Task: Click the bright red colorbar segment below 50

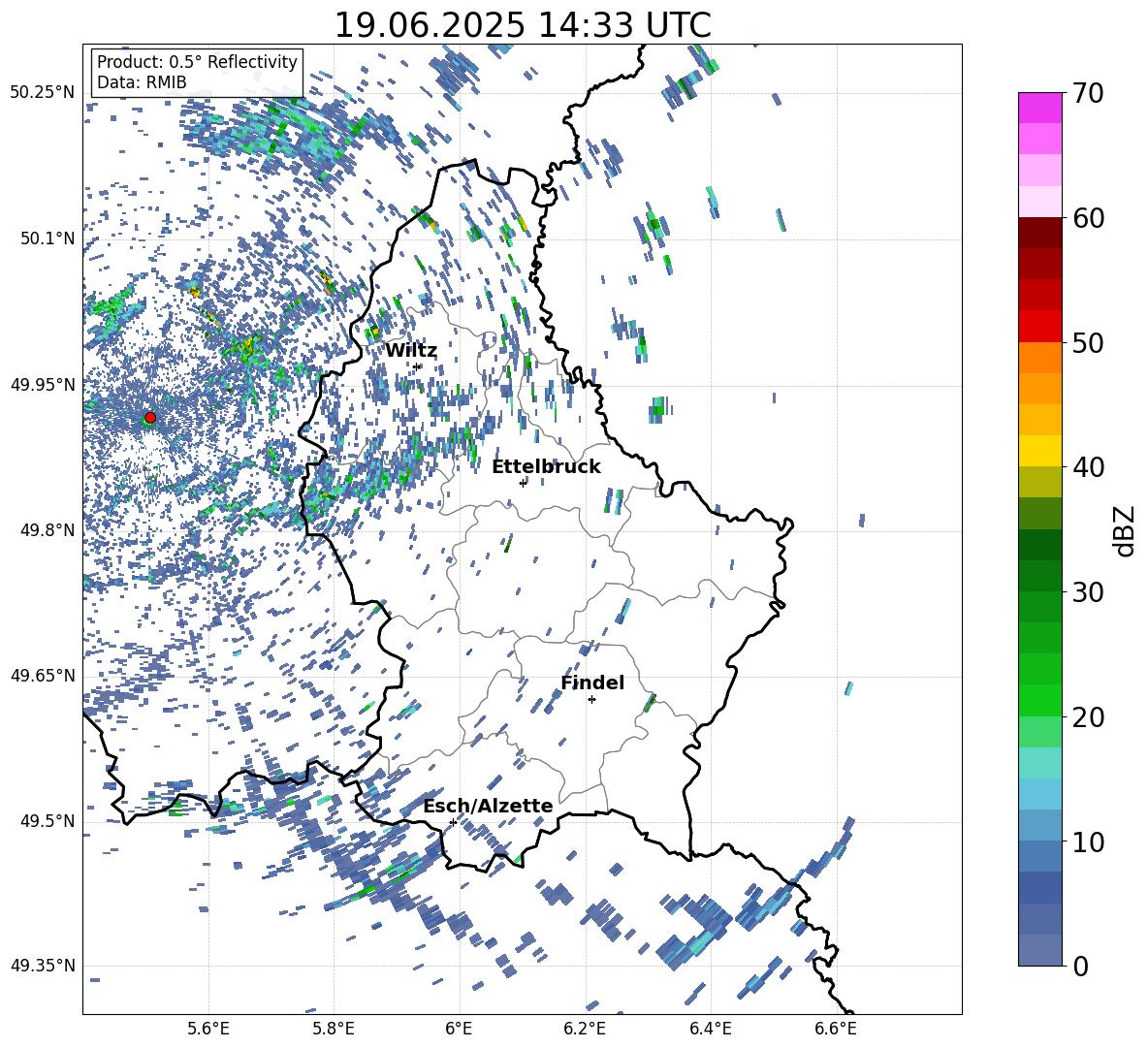Action: point(1039,327)
